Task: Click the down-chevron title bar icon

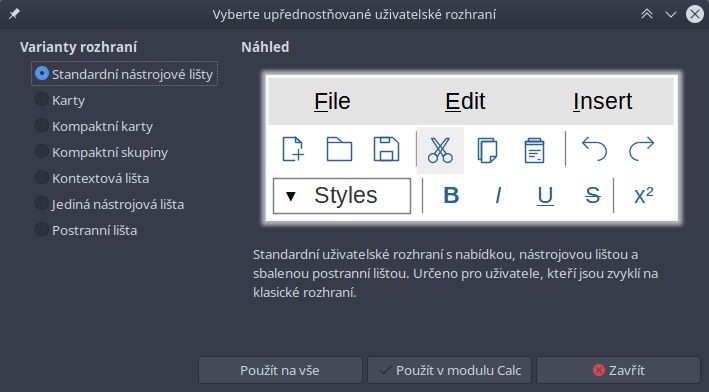Action: tap(671, 14)
